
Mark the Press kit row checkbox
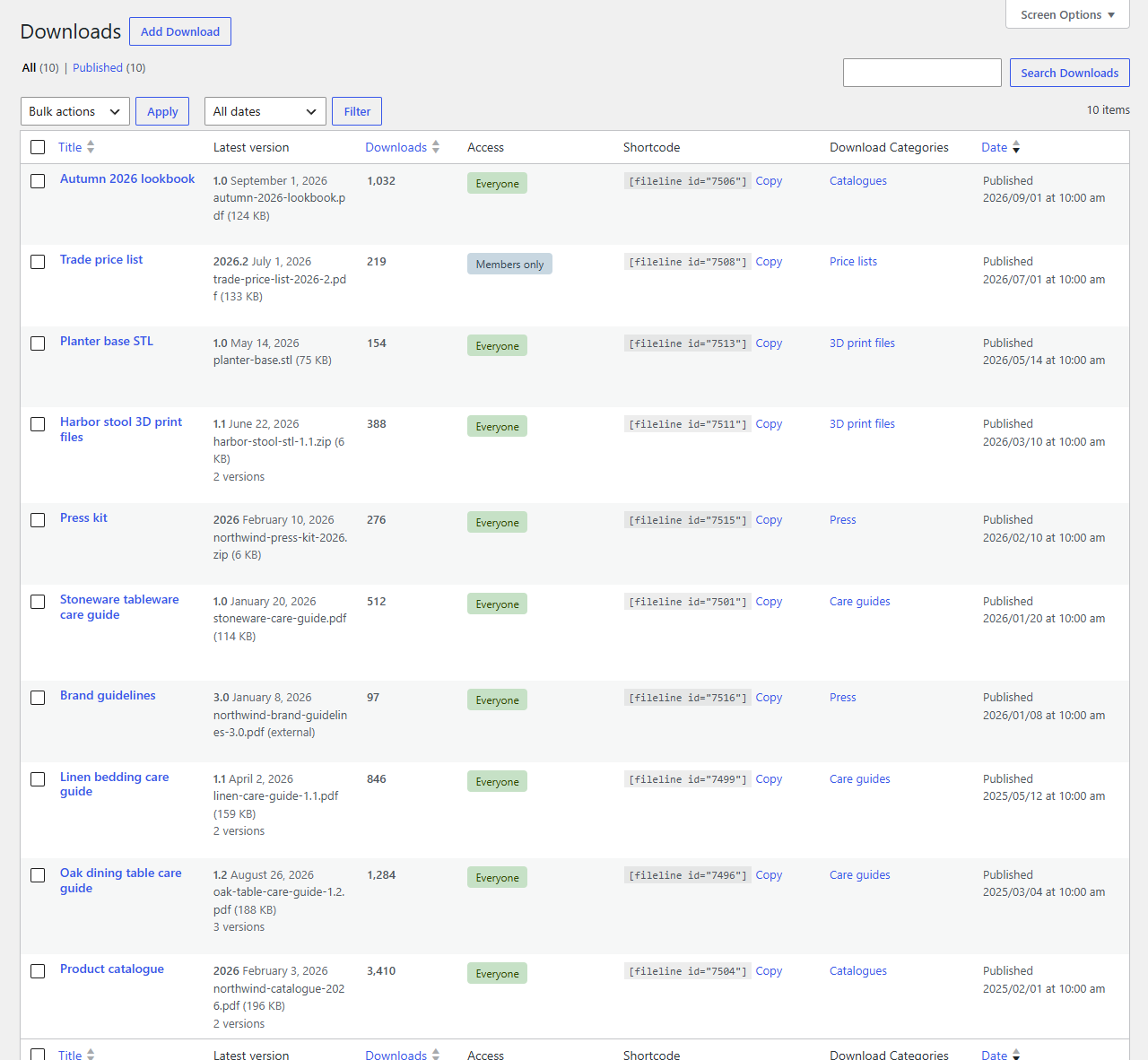pos(38,520)
